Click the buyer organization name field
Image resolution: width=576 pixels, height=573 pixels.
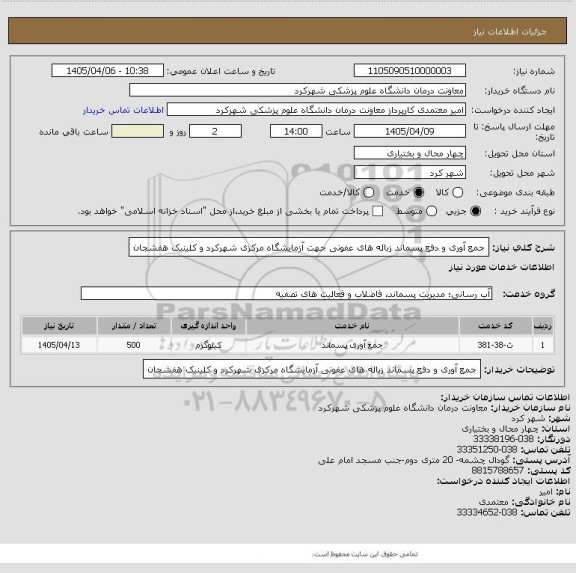coord(298,90)
